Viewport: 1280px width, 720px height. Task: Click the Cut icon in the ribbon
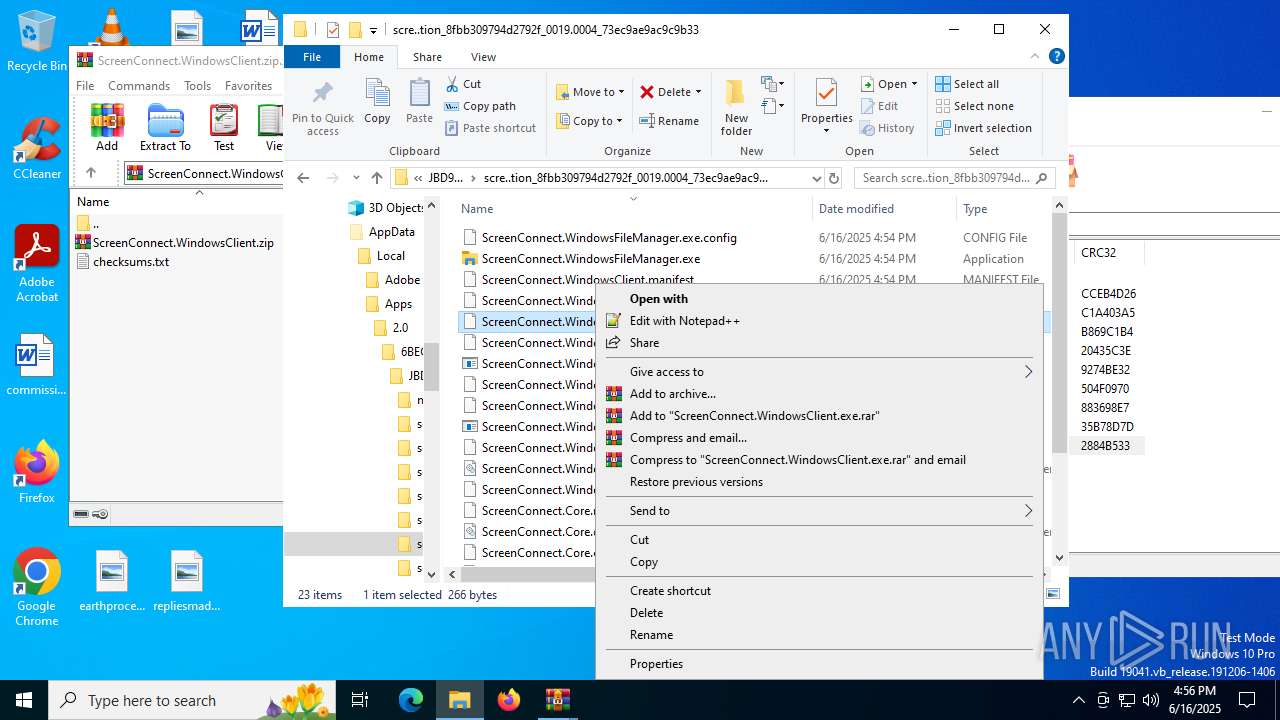pos(463,84)
